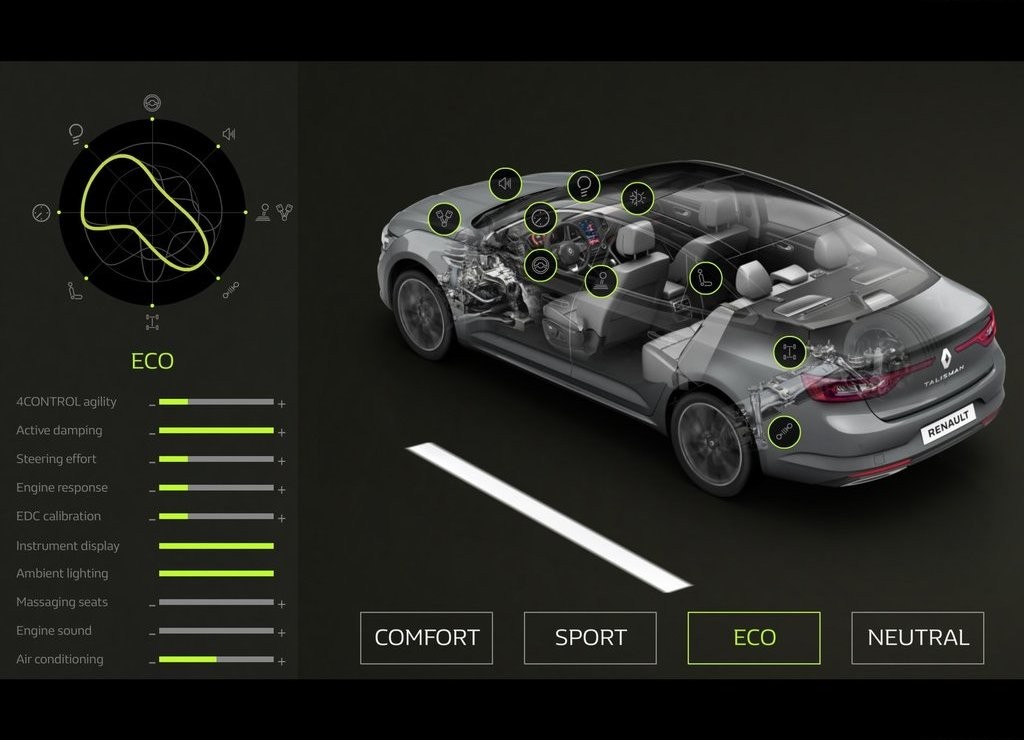The image size is (1024, 740).
Task: Click the 'EDC calibration' label
Action: 59,516
